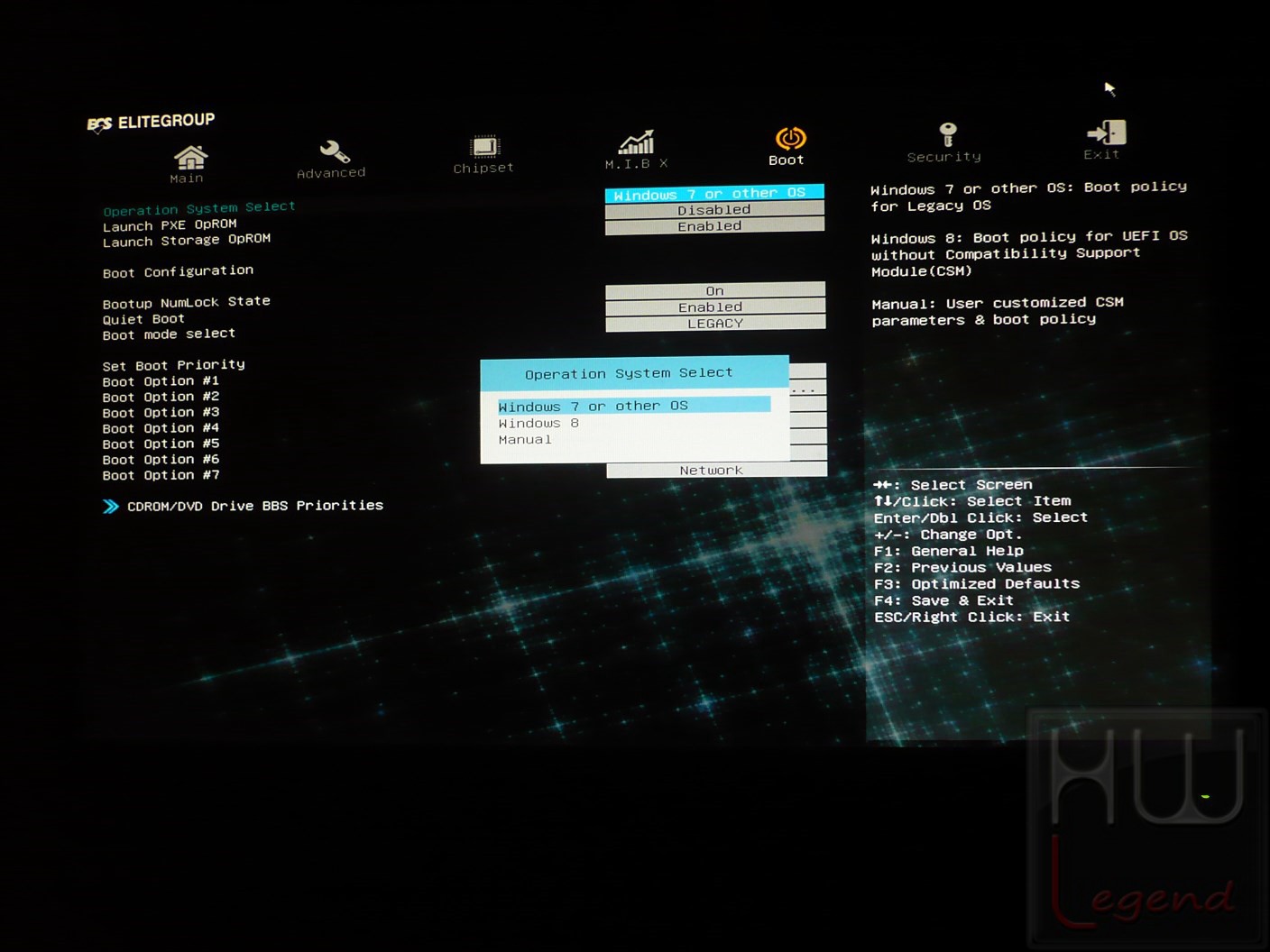Select Boot Option #7 row
This screenshot has height=952, width=1270.
pos(161,475)
